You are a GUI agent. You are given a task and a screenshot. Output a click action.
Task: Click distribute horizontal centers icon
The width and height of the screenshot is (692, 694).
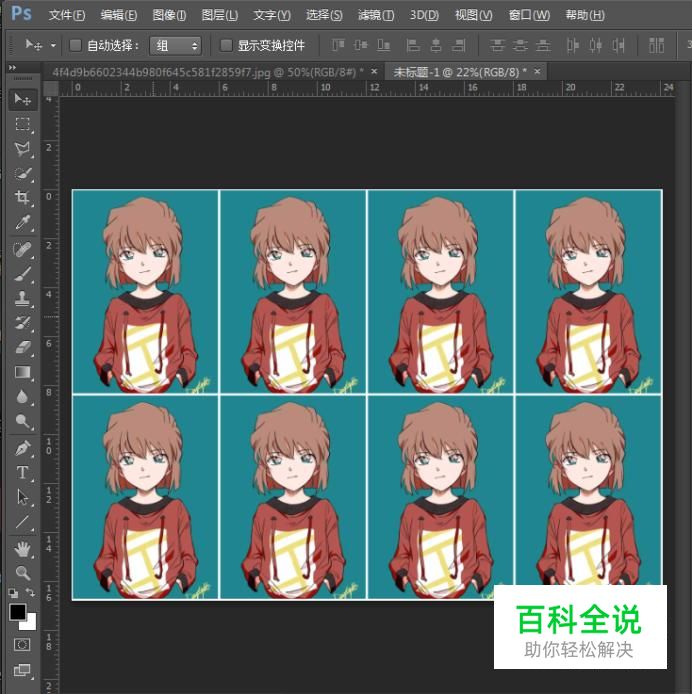pyautogui.click(x=595, y=45)
